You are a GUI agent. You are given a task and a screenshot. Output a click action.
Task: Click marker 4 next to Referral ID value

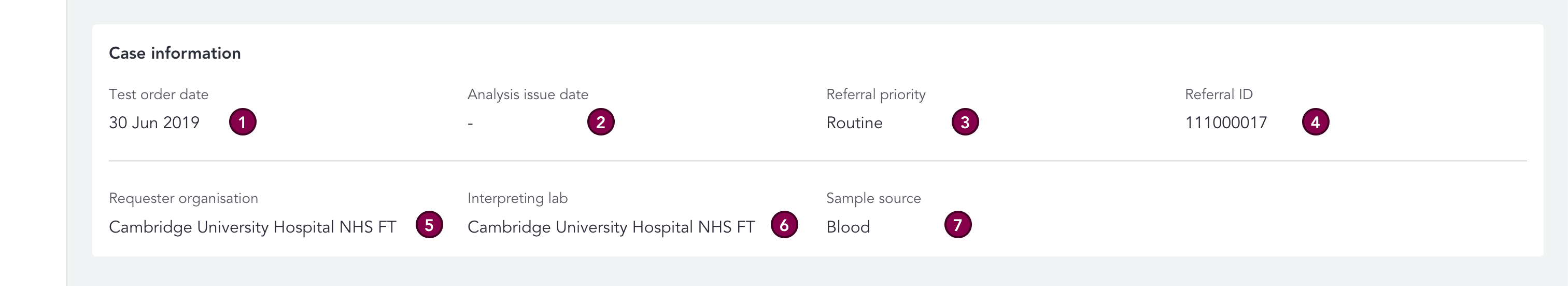tap(1315, 122)
